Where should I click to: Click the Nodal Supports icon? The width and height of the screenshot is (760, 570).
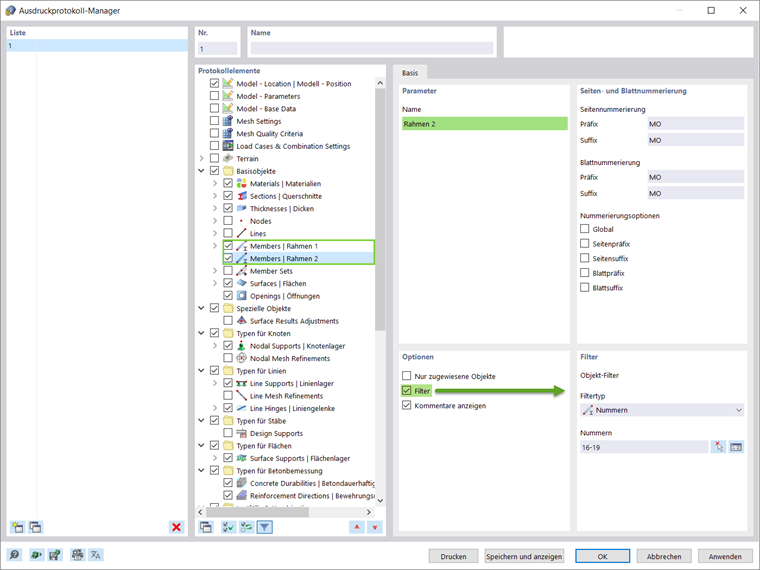coord(241,346)
